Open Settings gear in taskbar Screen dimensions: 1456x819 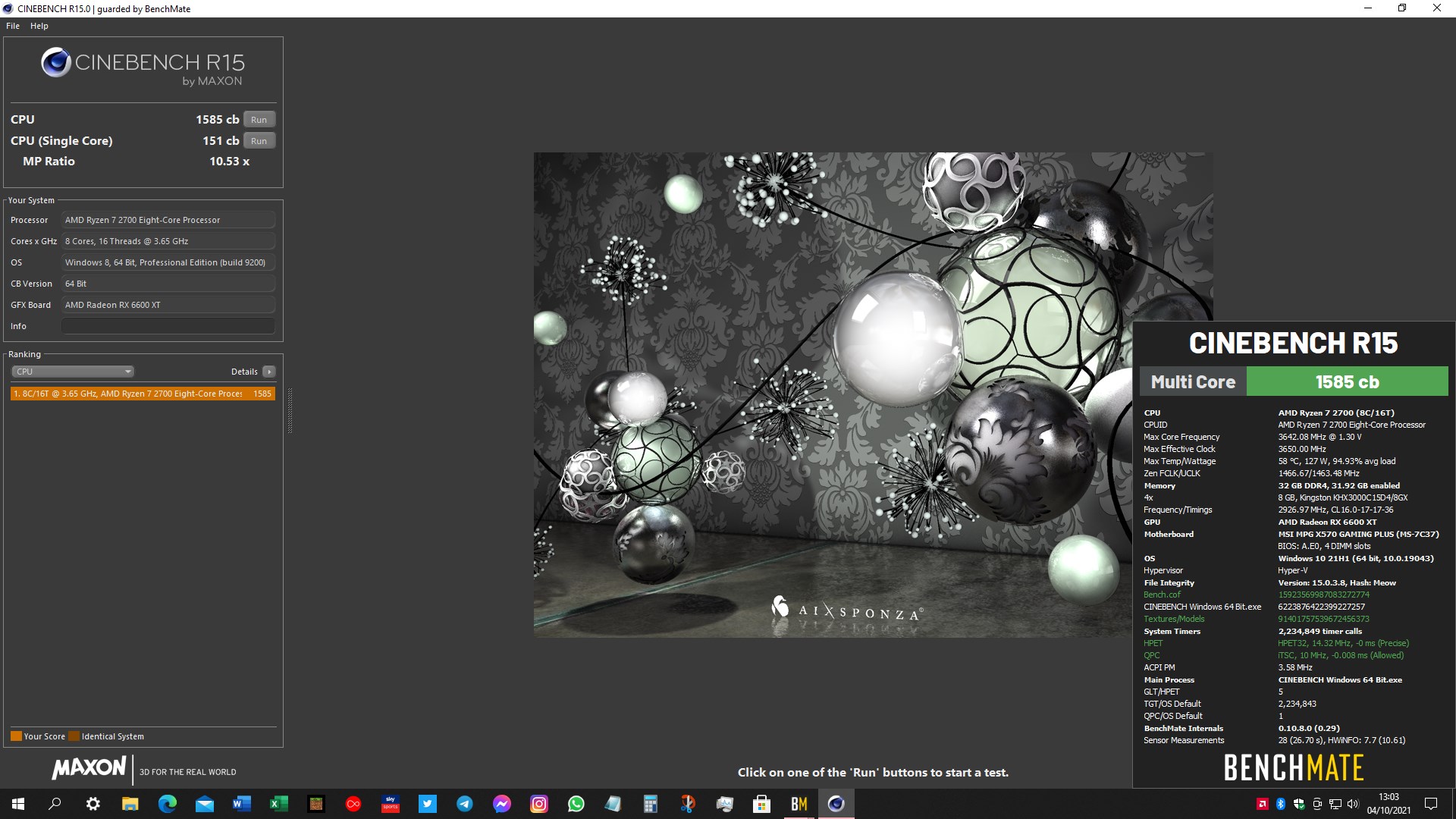[93, 804]
